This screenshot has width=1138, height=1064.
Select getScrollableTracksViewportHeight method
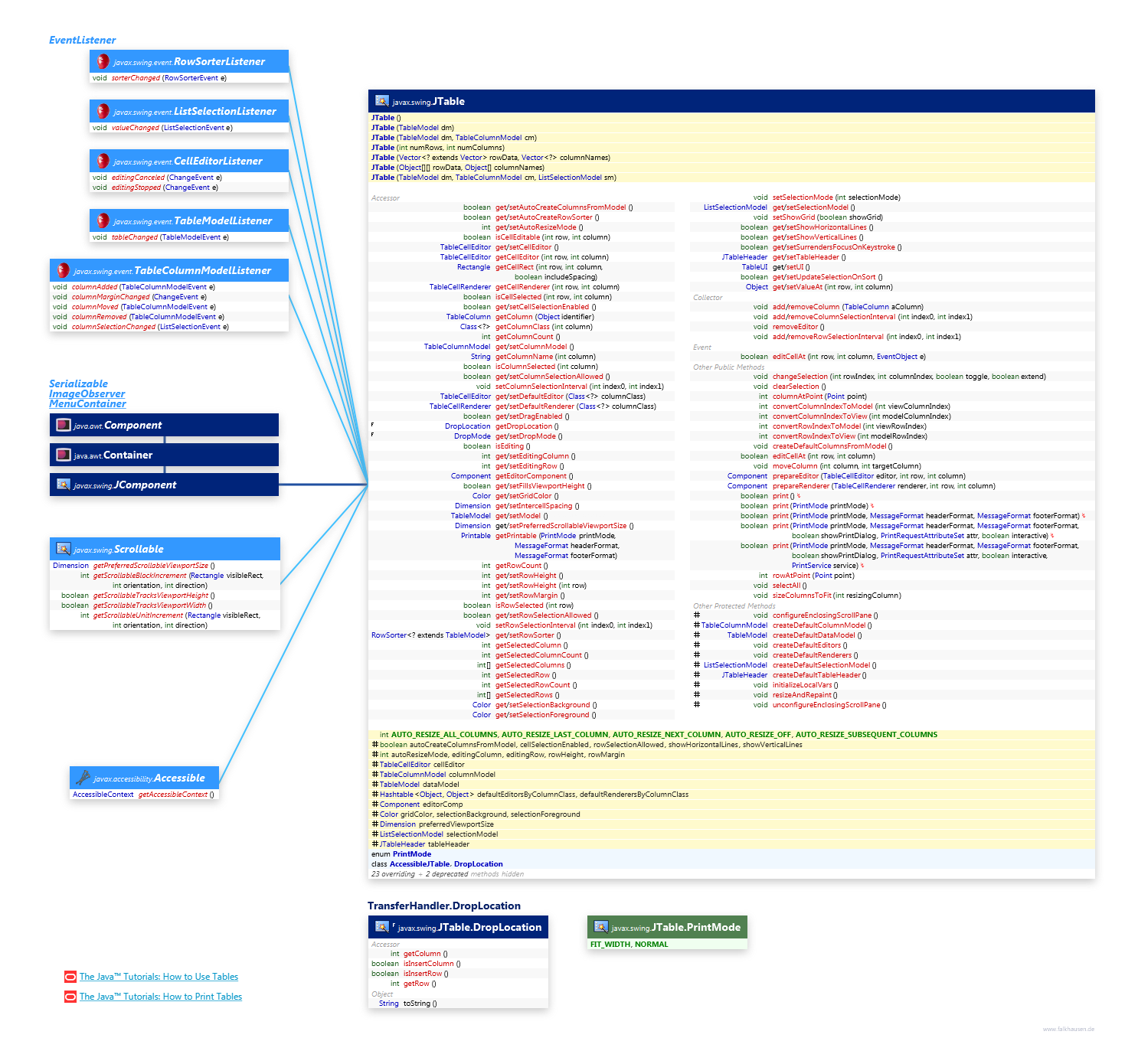(151, 596)
